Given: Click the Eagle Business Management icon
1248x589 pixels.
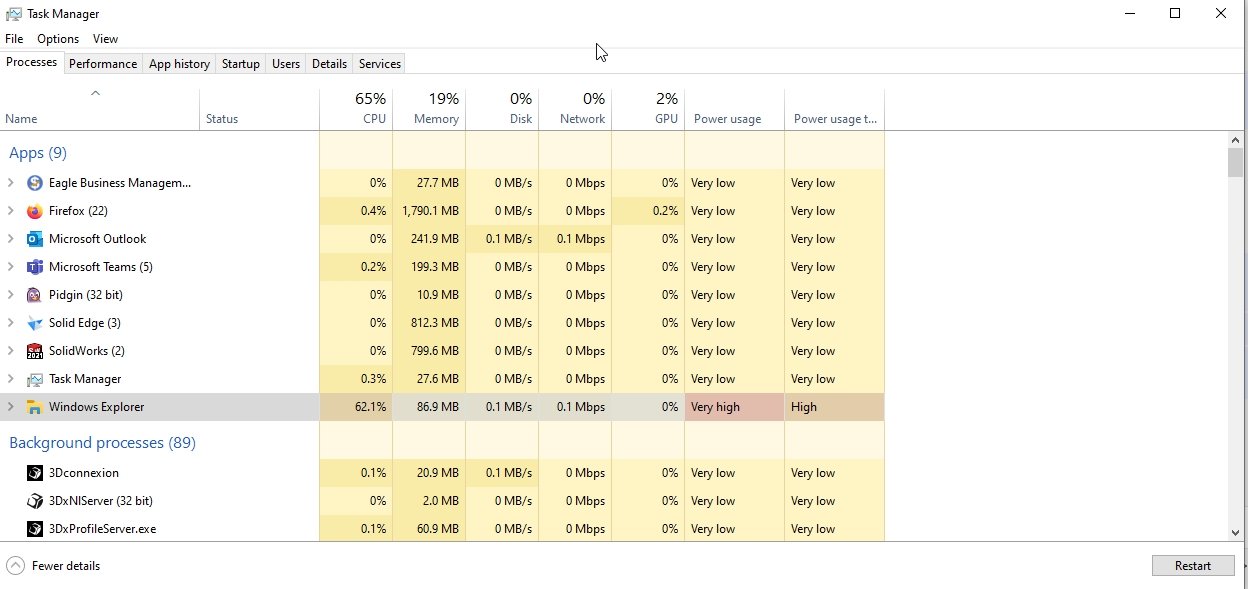Looking at the screenshot, I should (x=35, y=183).
